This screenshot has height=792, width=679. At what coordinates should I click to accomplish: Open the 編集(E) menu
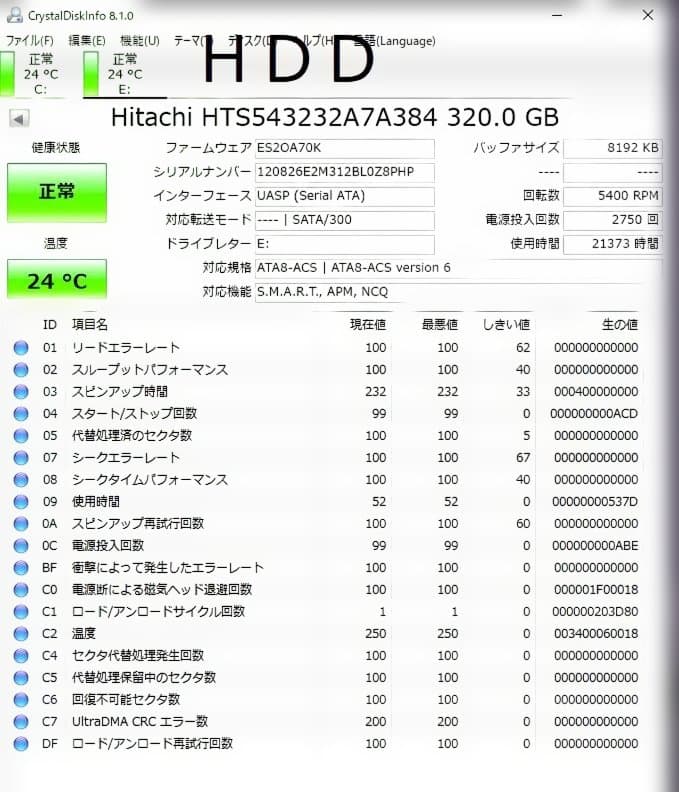pyautogui.click(x=87, y=41)
